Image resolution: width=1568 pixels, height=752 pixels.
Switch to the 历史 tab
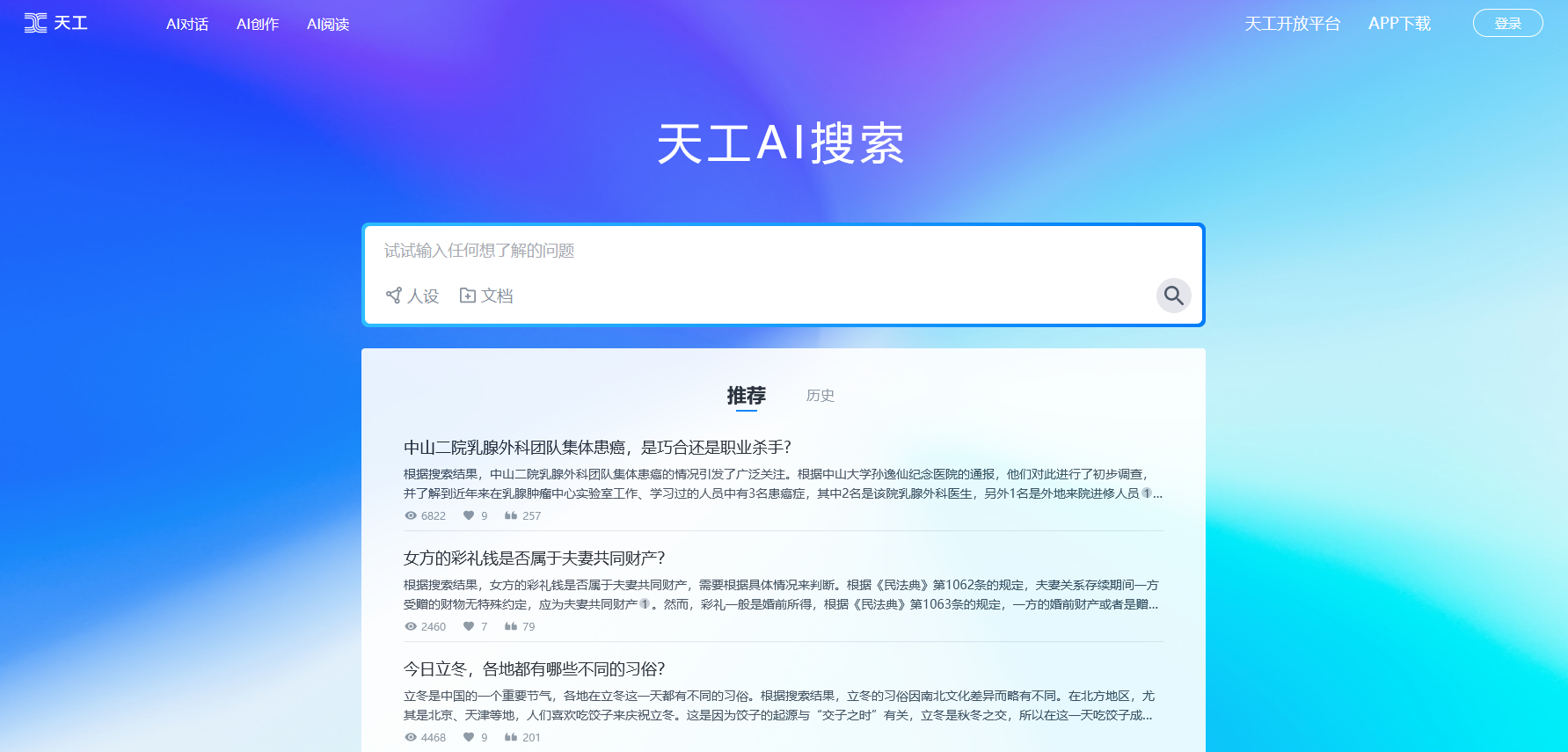pyautogui.click(x=820, y=396)
